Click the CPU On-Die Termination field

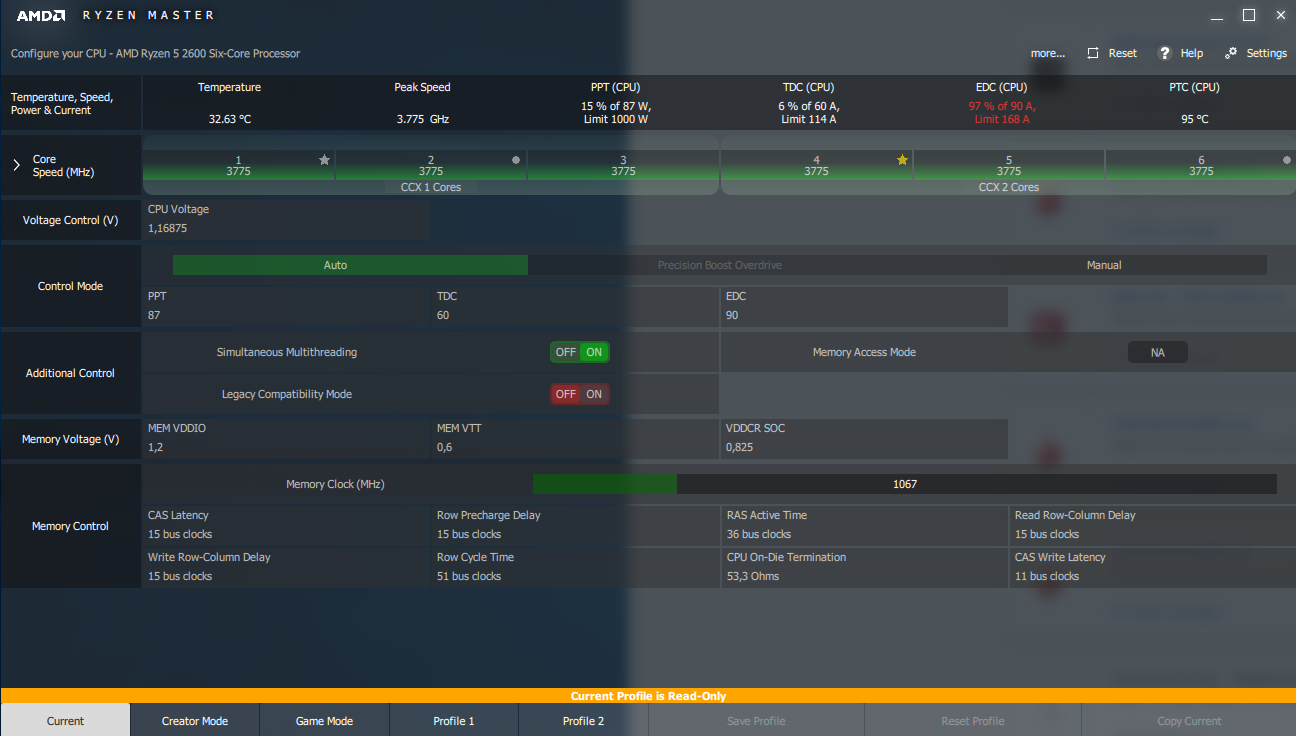click(864, 567)
